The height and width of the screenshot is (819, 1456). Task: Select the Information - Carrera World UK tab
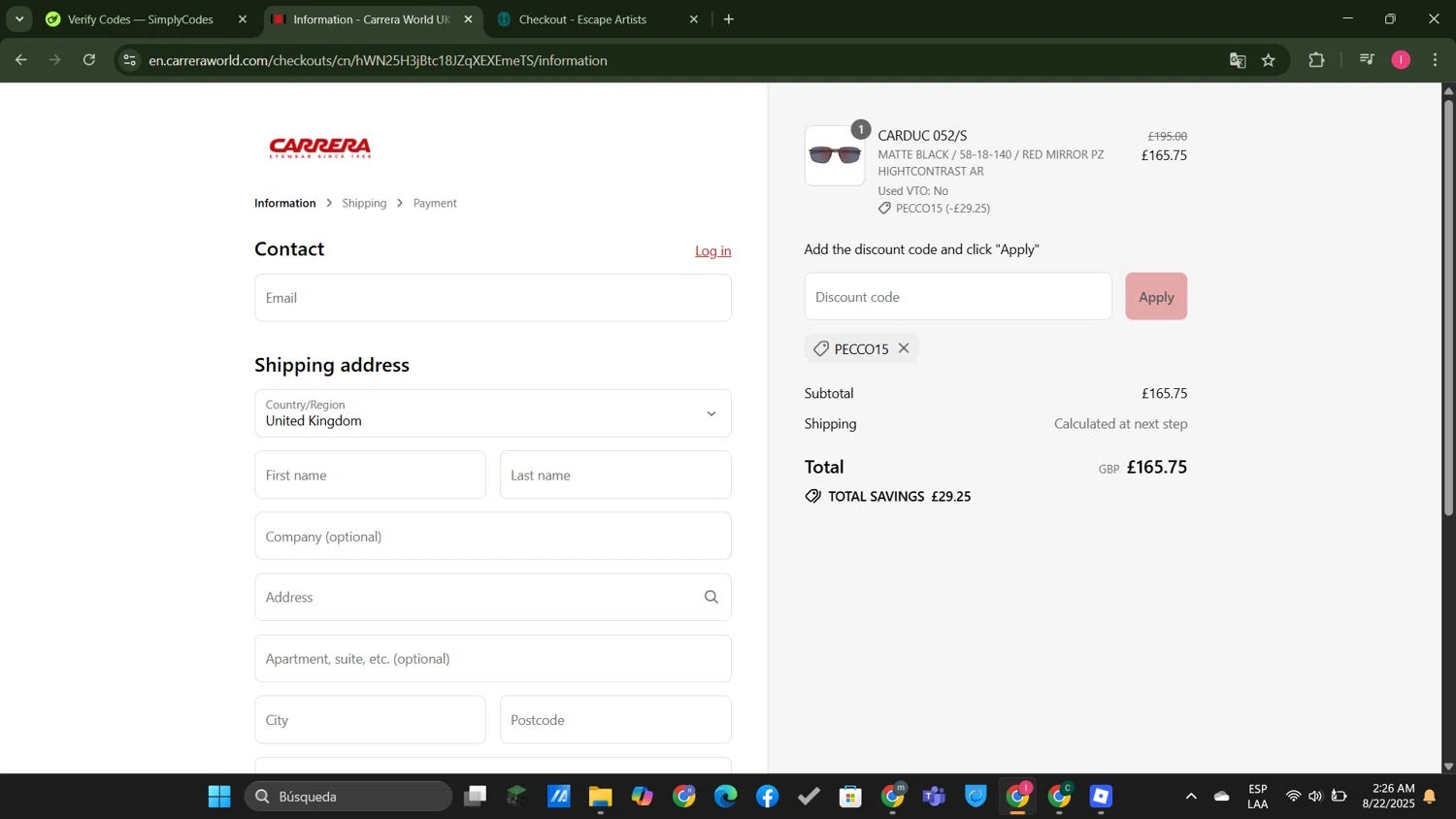tap(372, 19)
